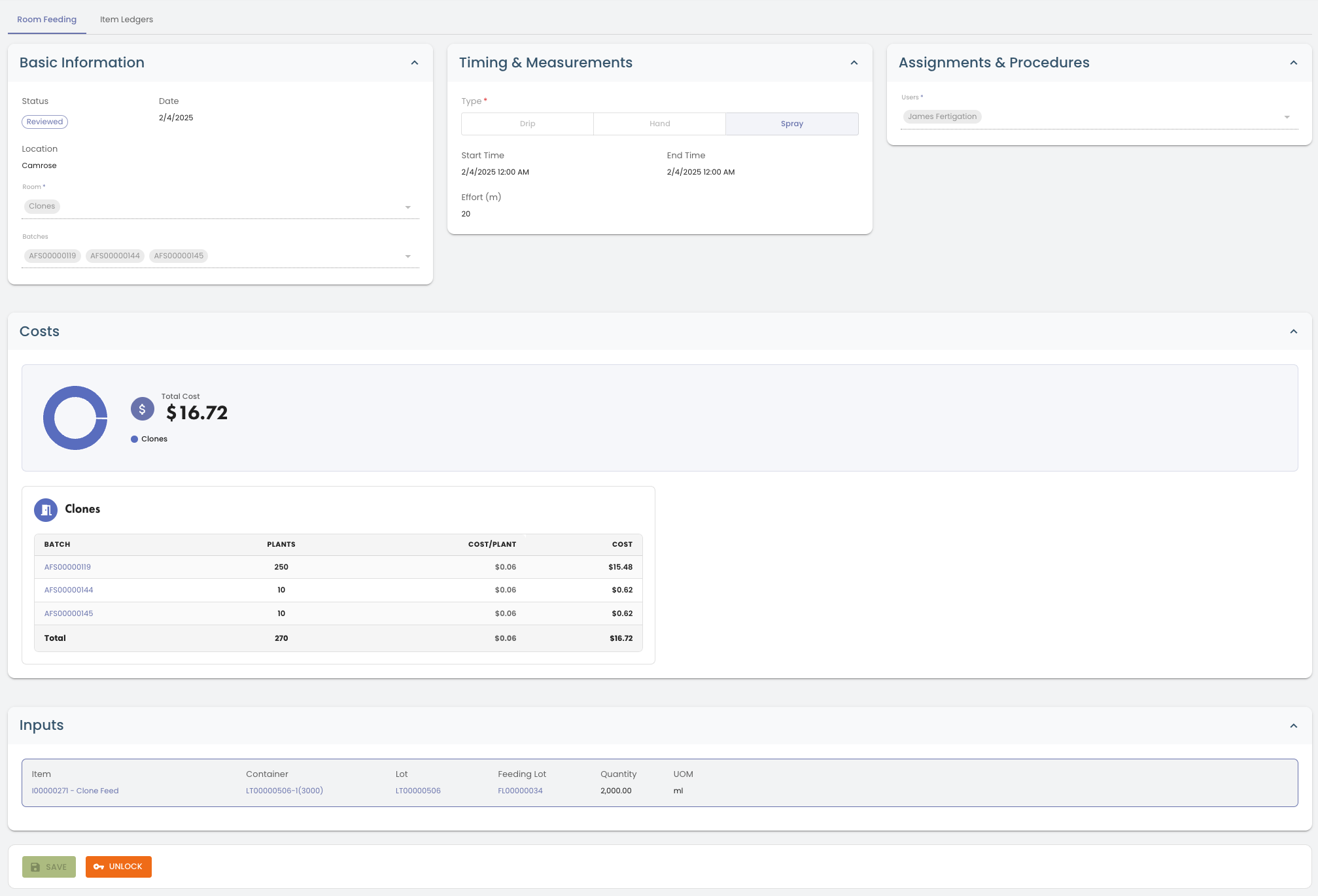
Task: Switch to the Room Feeding tab
Action: (46, 20)
